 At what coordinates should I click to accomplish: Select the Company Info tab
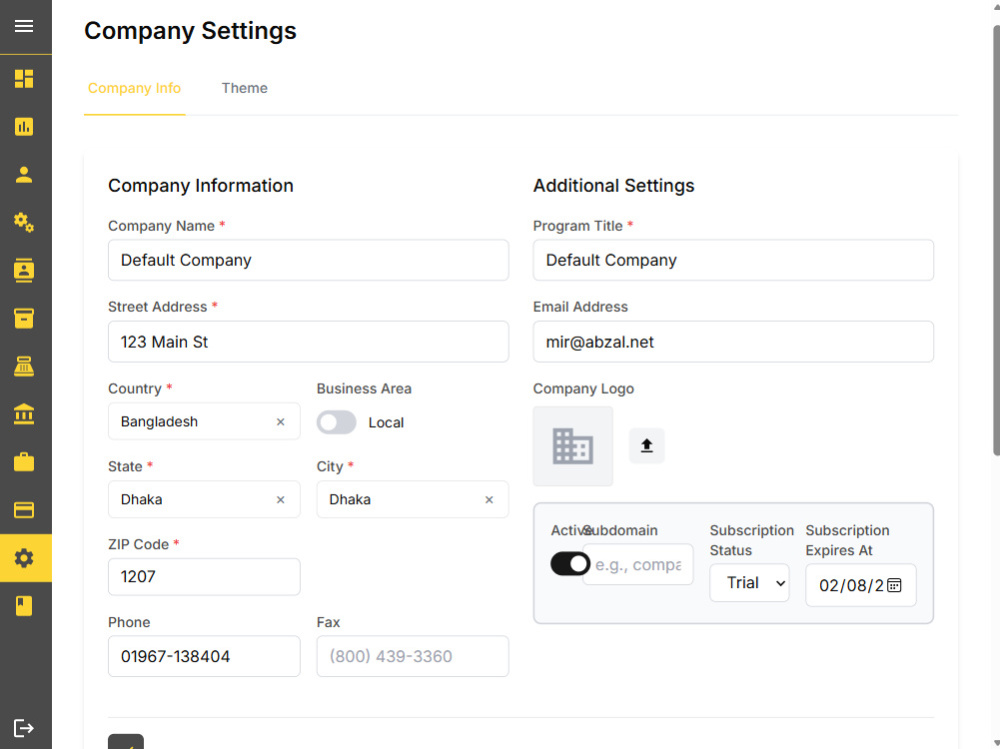[135, 88]
